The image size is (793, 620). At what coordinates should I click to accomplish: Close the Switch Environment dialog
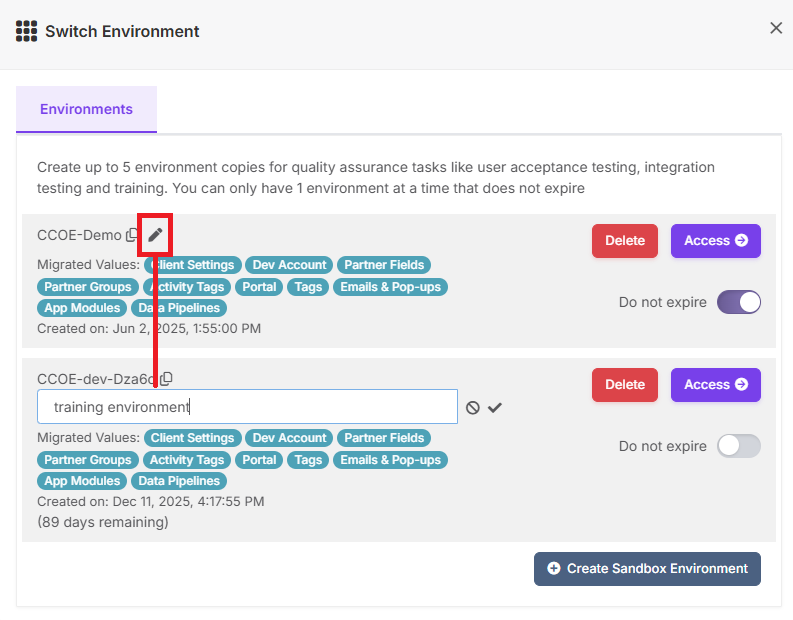click(x=776, y=28)
